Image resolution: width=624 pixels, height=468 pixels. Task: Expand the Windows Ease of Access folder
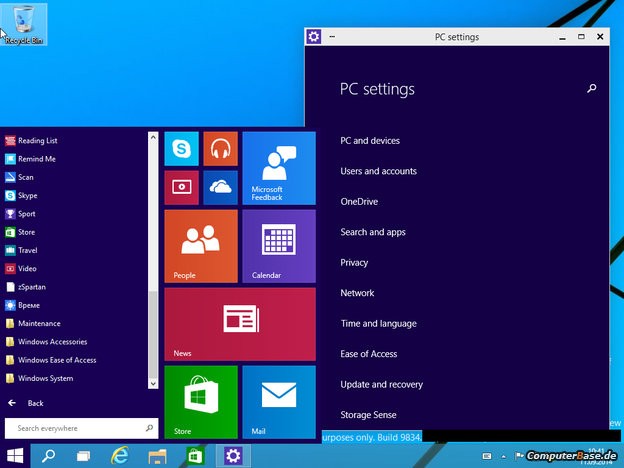(x=57, y=360)
